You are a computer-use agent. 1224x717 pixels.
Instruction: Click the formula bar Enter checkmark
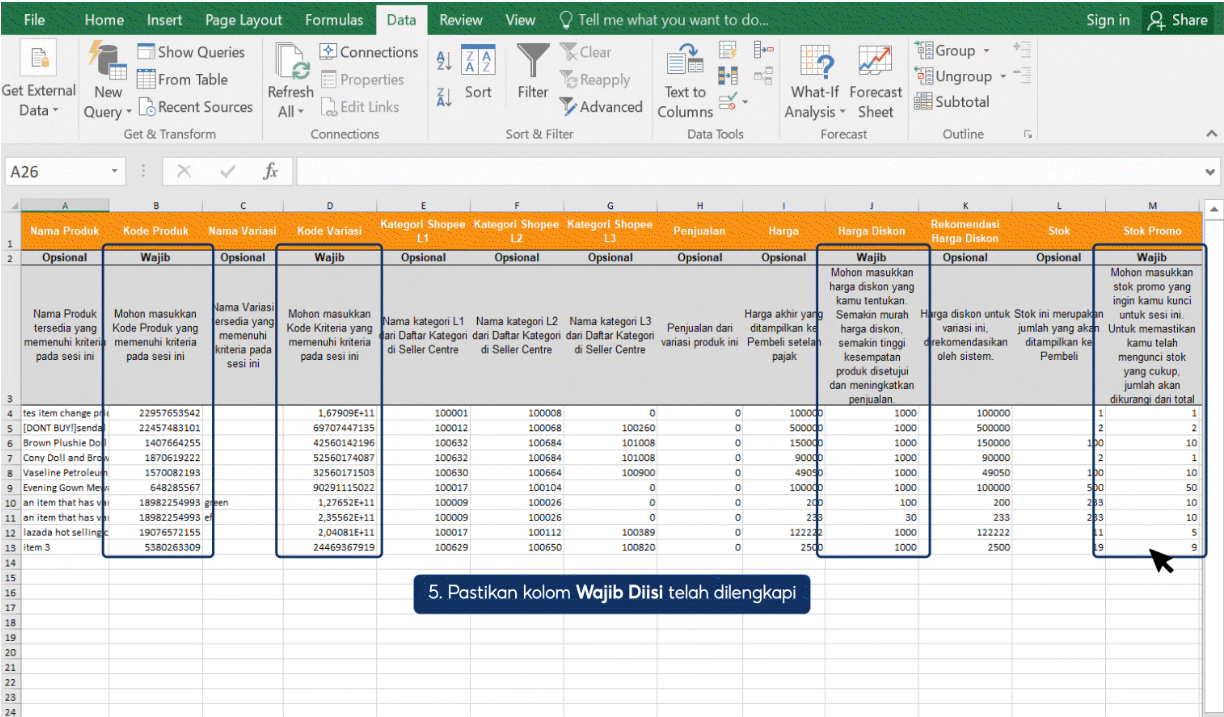point(227,172)
